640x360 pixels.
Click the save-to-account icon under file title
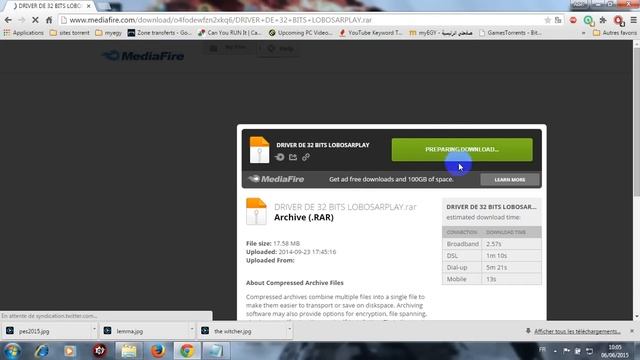pyautogui.click(x=280, y=157)
